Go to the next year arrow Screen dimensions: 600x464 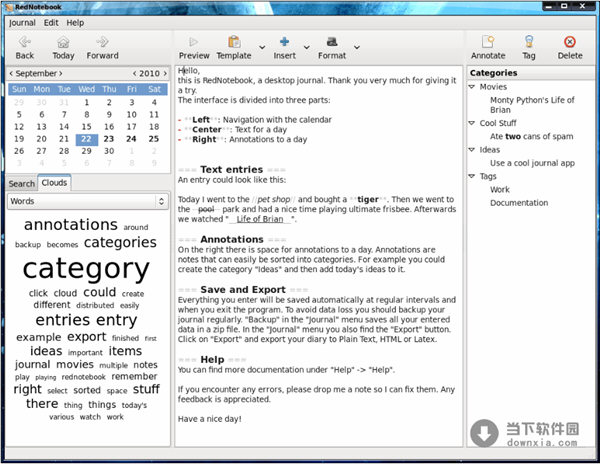[165, 73]
